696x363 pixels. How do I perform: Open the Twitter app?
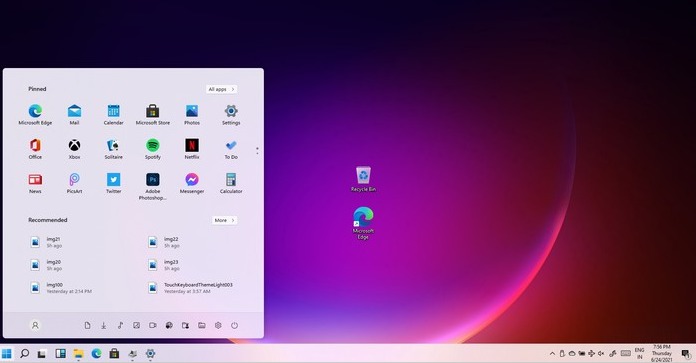tap(113, 183)
